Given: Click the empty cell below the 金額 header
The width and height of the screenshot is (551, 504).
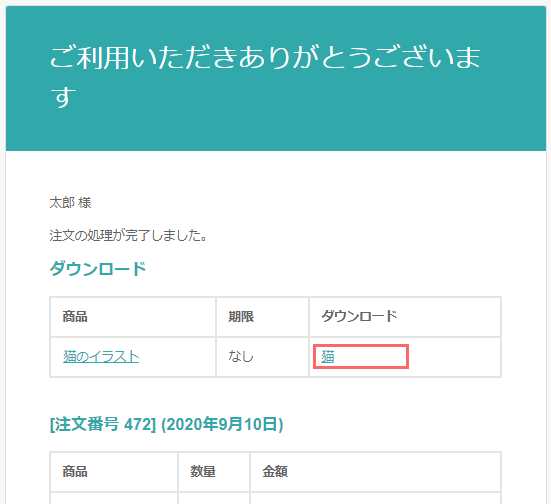Looking at the screenshot, I should (375, 498).
